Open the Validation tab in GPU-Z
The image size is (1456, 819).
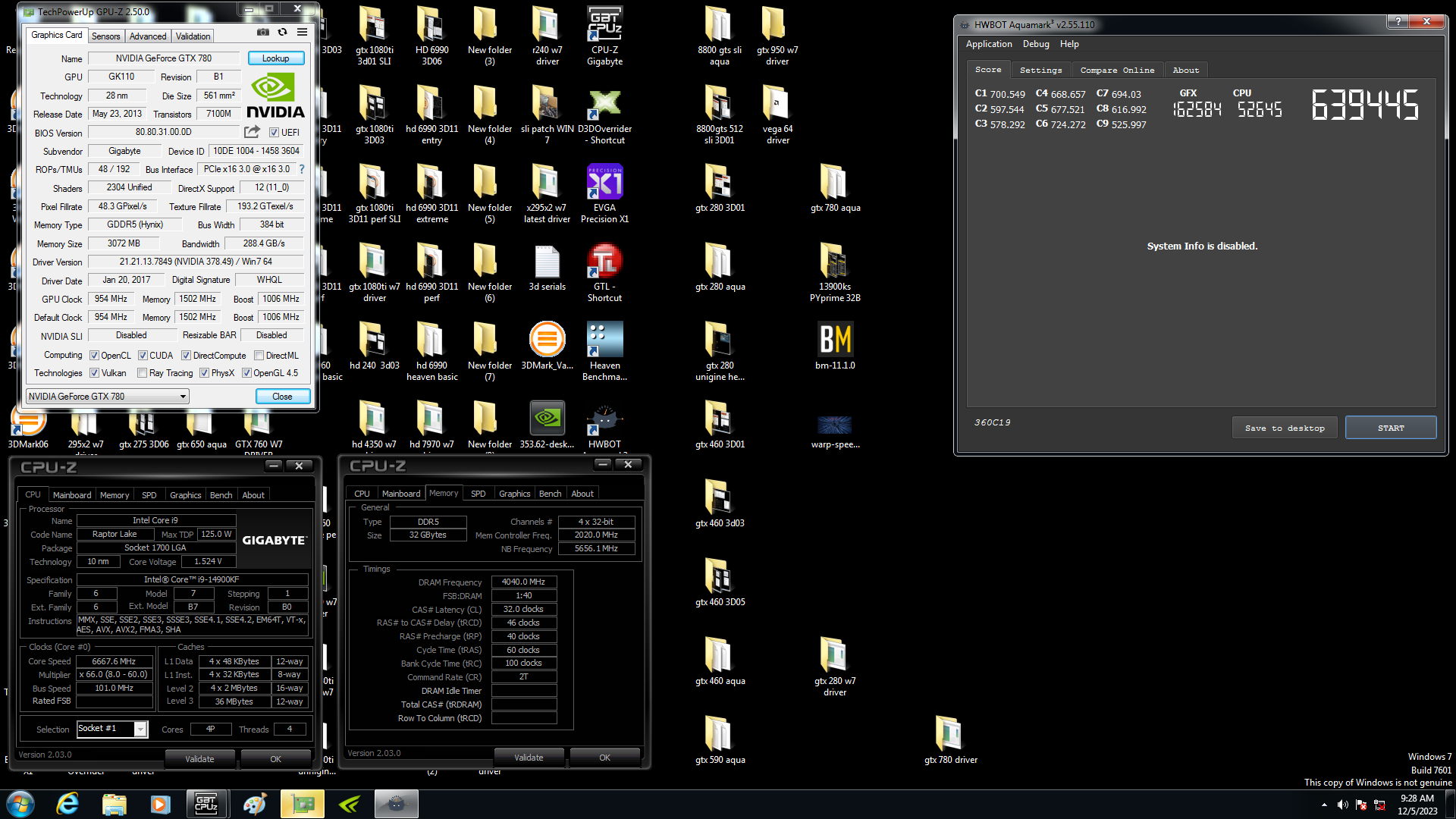point(193,36)
